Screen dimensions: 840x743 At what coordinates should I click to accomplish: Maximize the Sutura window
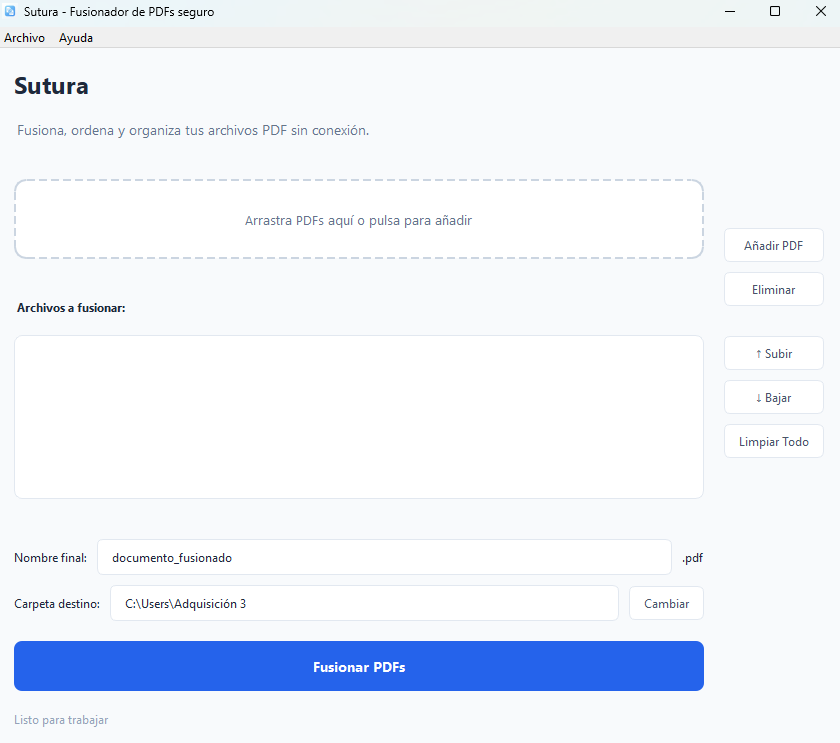tap(775, 11)
